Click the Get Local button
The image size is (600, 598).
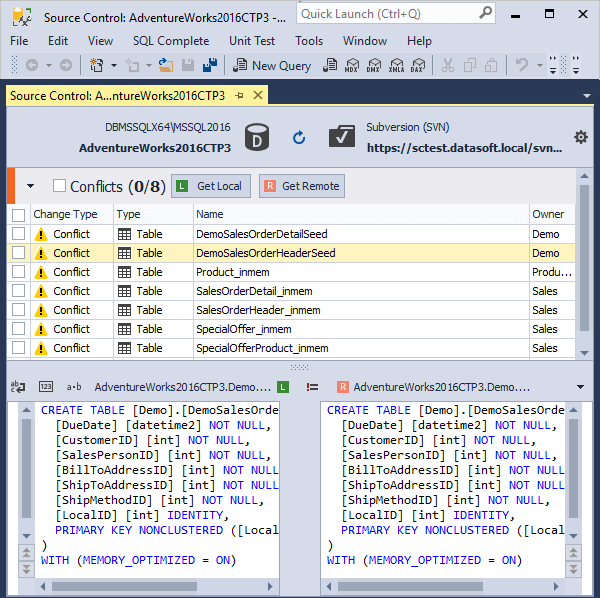211,186
